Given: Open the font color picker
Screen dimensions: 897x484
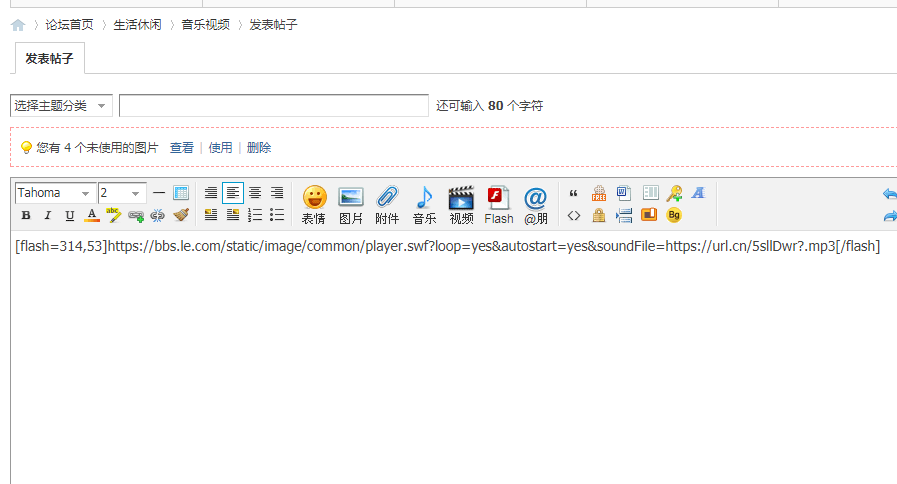Looking at the screenshot, I should 92,216.
